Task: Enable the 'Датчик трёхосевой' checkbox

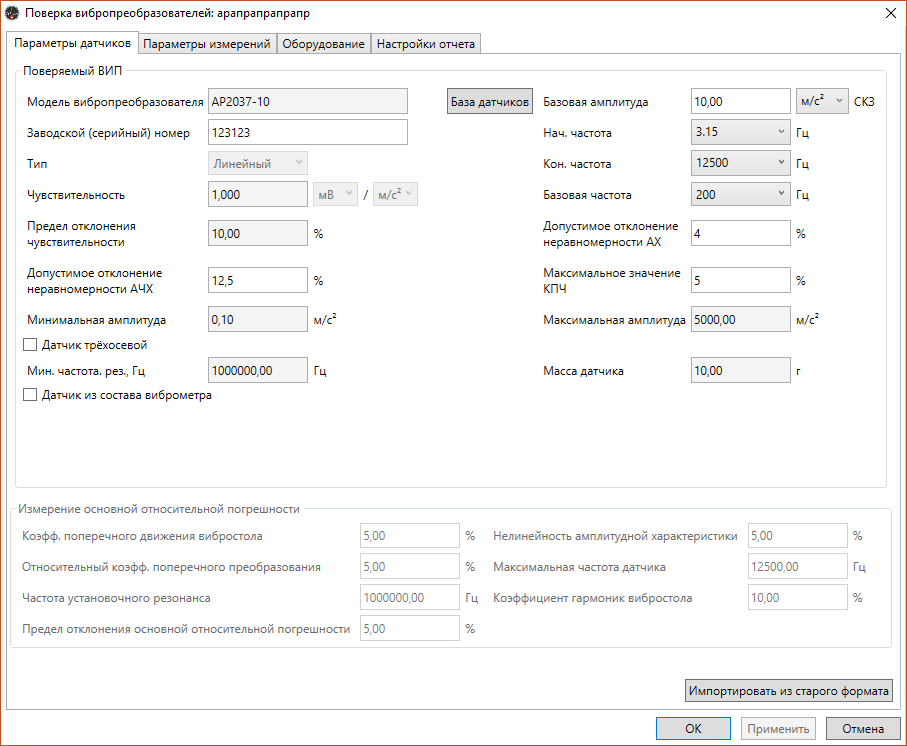Action: 30,345
